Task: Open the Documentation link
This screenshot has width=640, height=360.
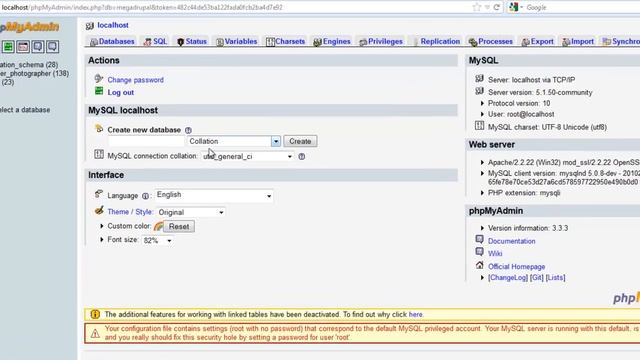Action: coord(511,241)
